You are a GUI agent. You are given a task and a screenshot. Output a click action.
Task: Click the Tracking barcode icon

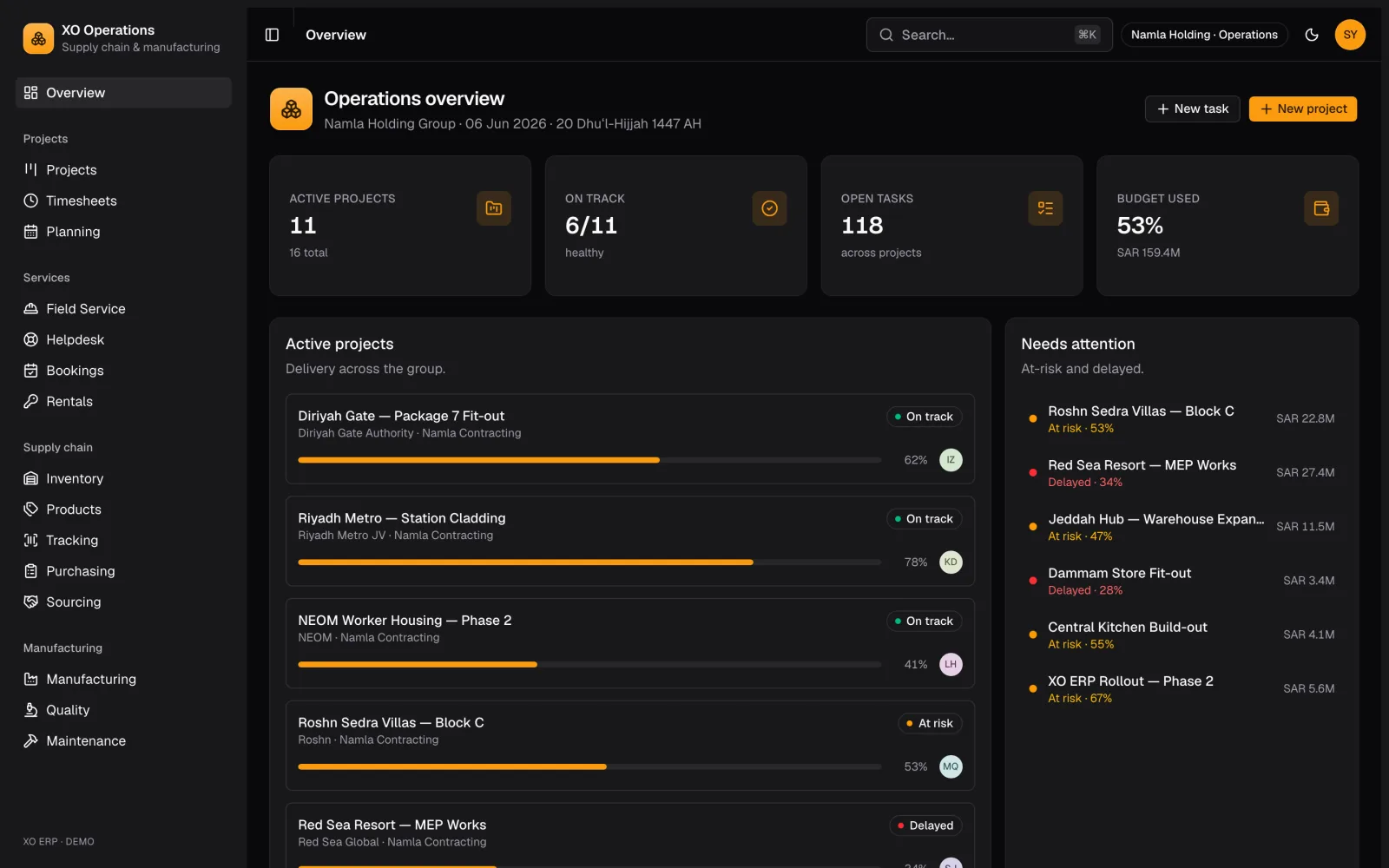(31, 540)
